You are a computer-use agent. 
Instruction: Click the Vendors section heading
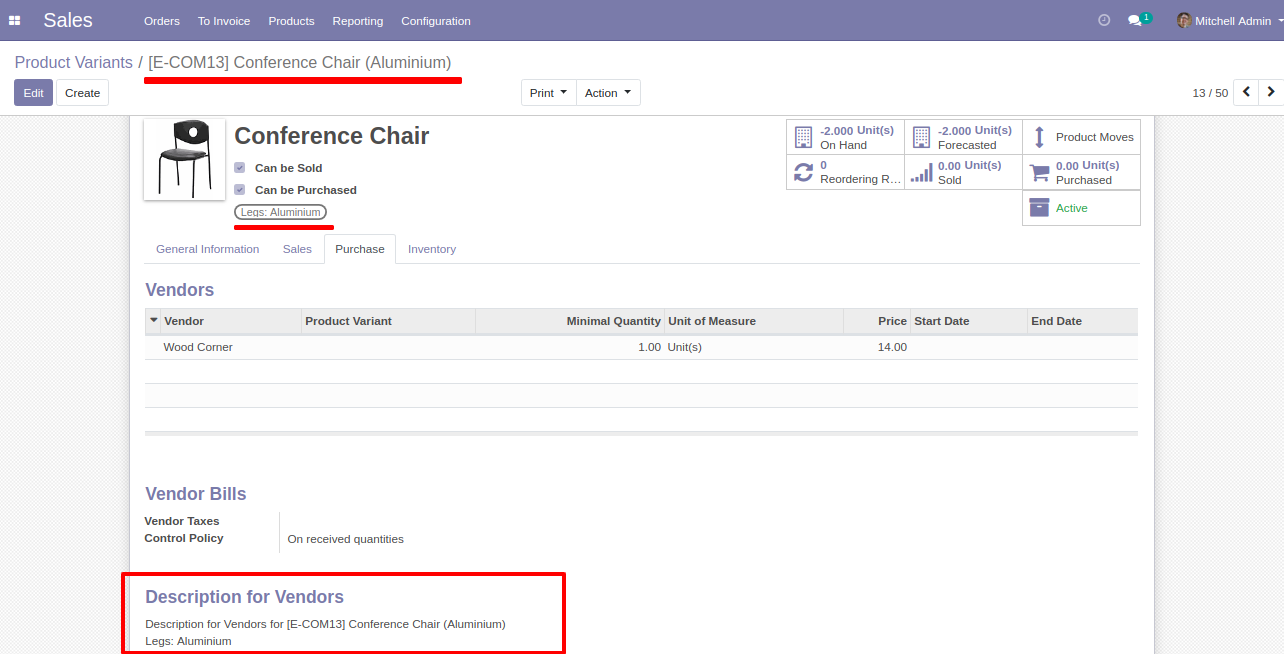click(180, 290)
